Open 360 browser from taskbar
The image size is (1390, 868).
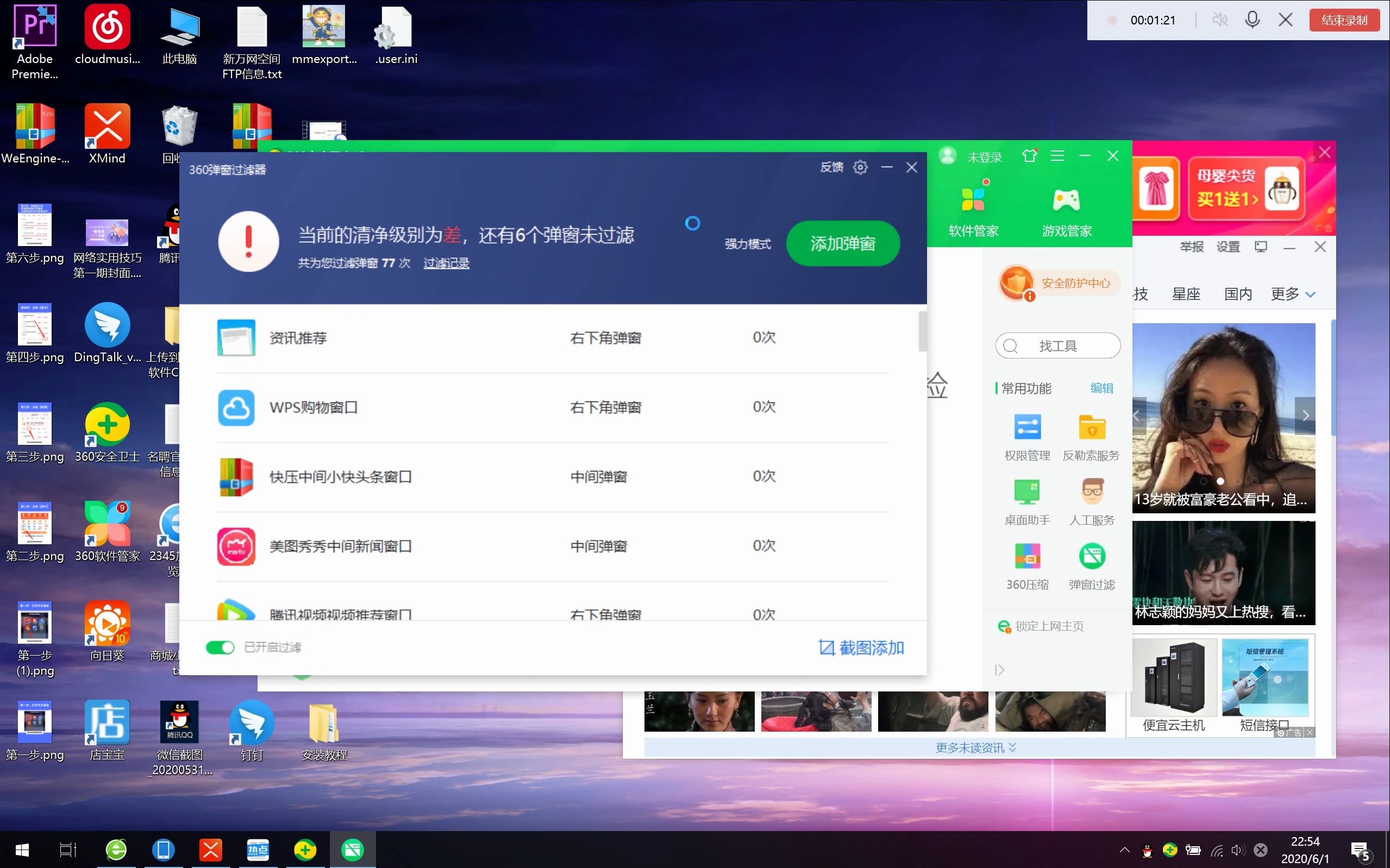(116, 850)
